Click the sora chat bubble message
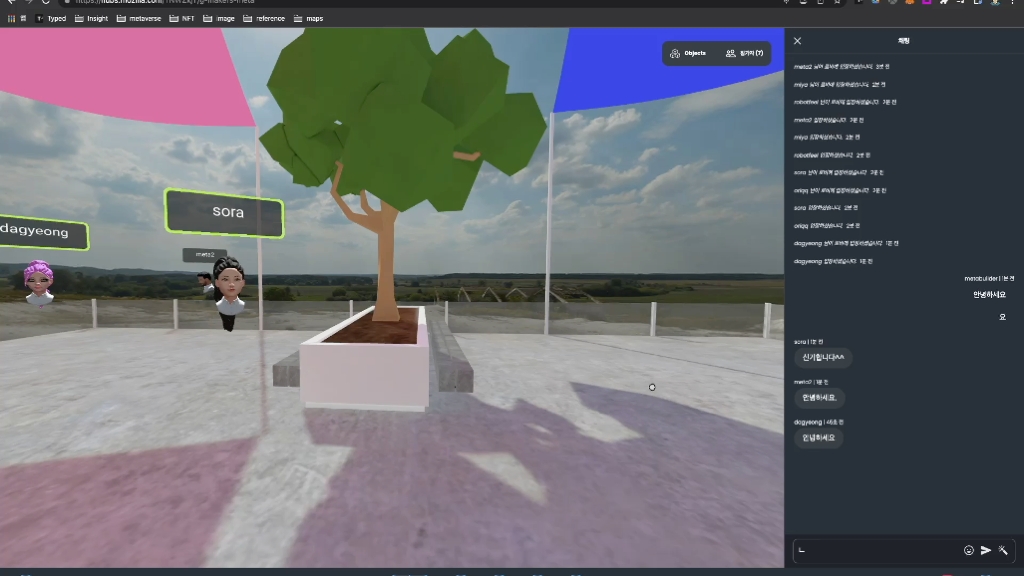 [x=824, y=358]
